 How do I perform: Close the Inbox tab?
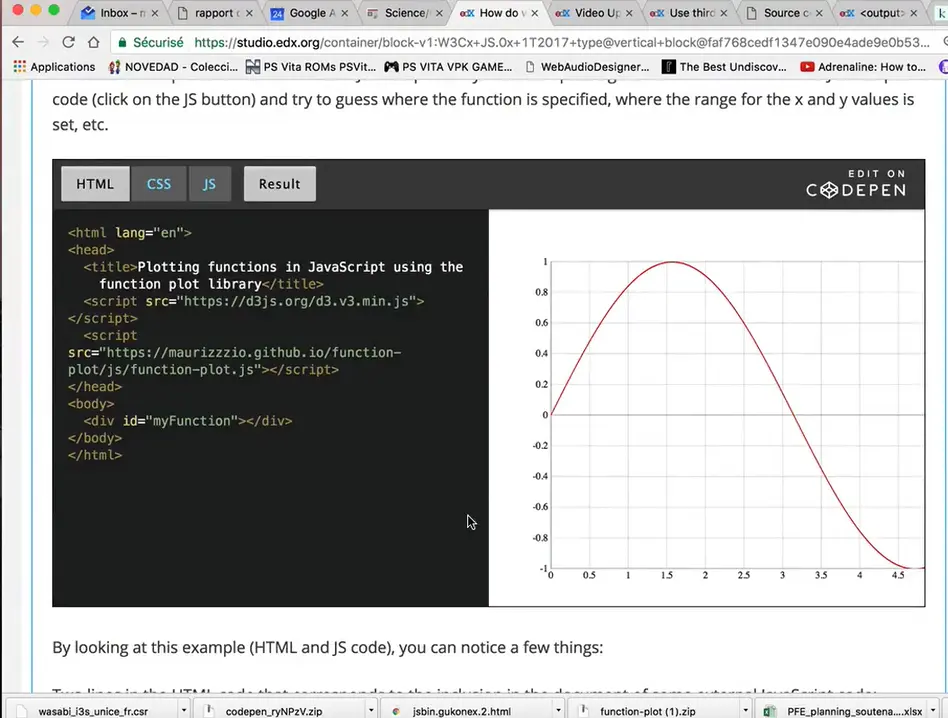coord(155,13)
